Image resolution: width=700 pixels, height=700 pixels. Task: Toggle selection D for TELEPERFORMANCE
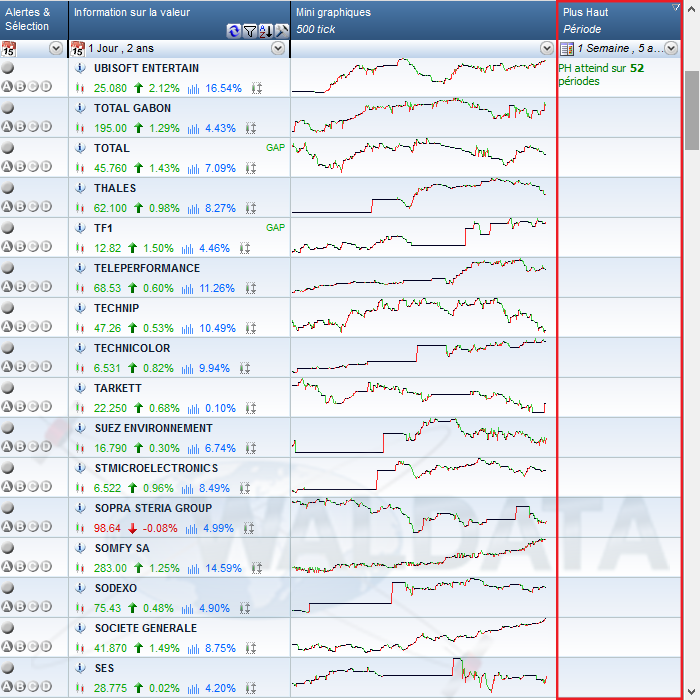[x=46, y=286]
